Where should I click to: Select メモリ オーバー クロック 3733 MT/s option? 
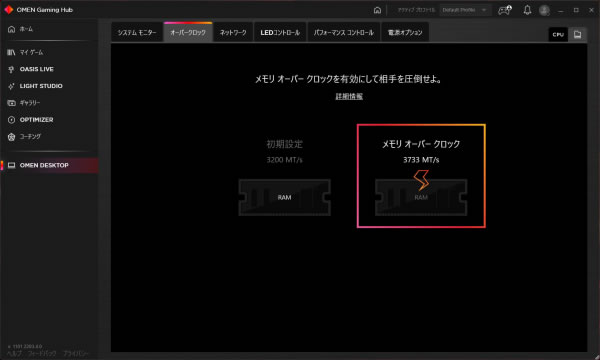pos(421,176)
